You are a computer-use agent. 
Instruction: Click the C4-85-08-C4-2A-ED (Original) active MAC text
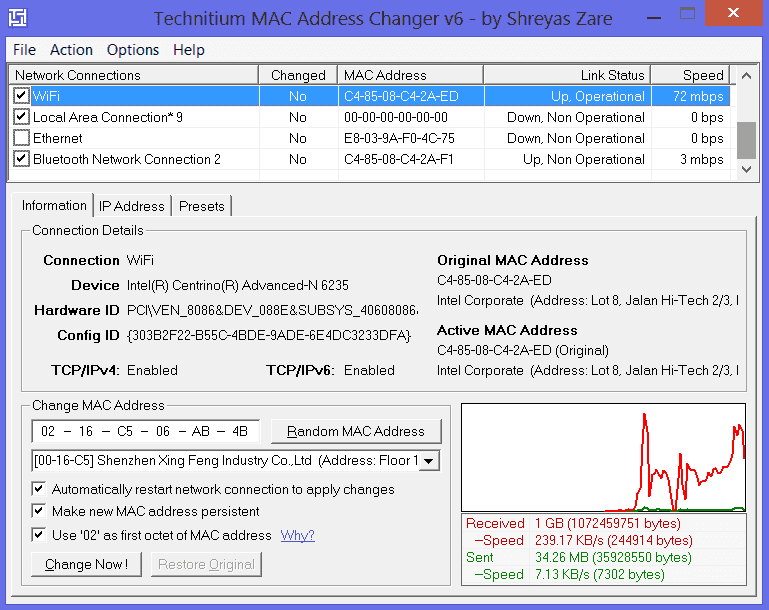(x=523, y=351)
